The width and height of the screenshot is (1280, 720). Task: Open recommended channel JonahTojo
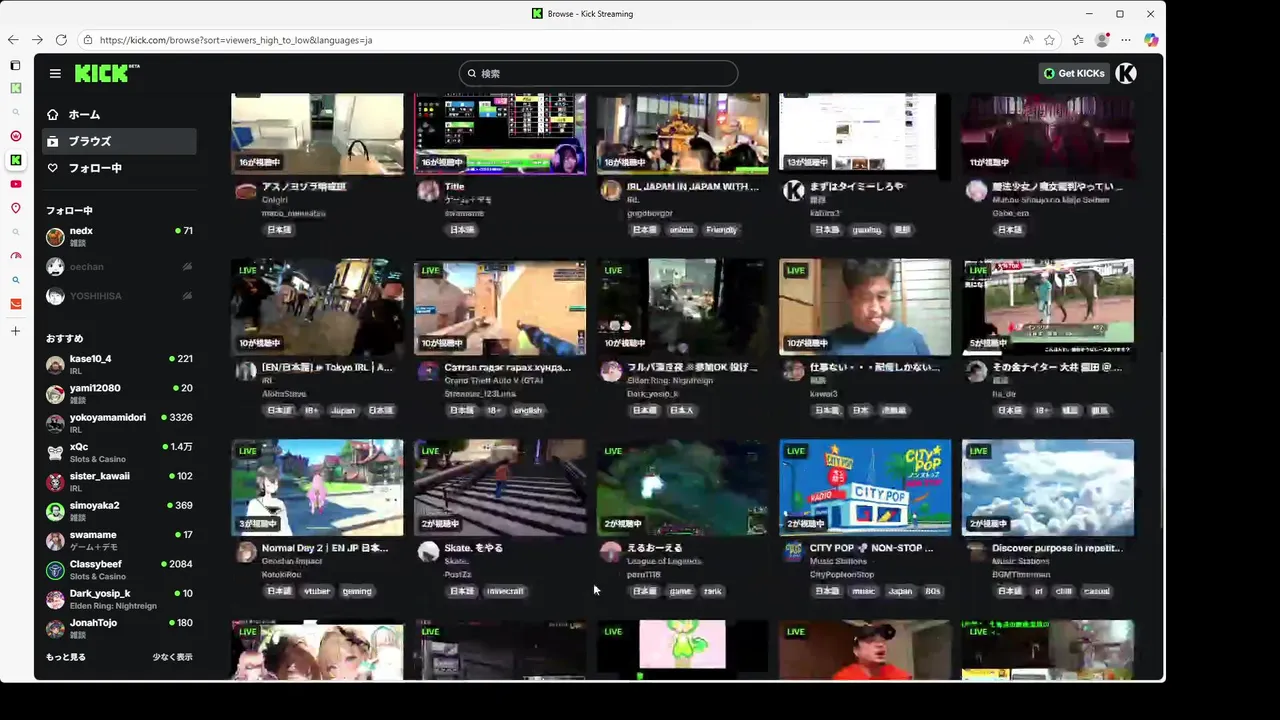click(x=119, y=628)
